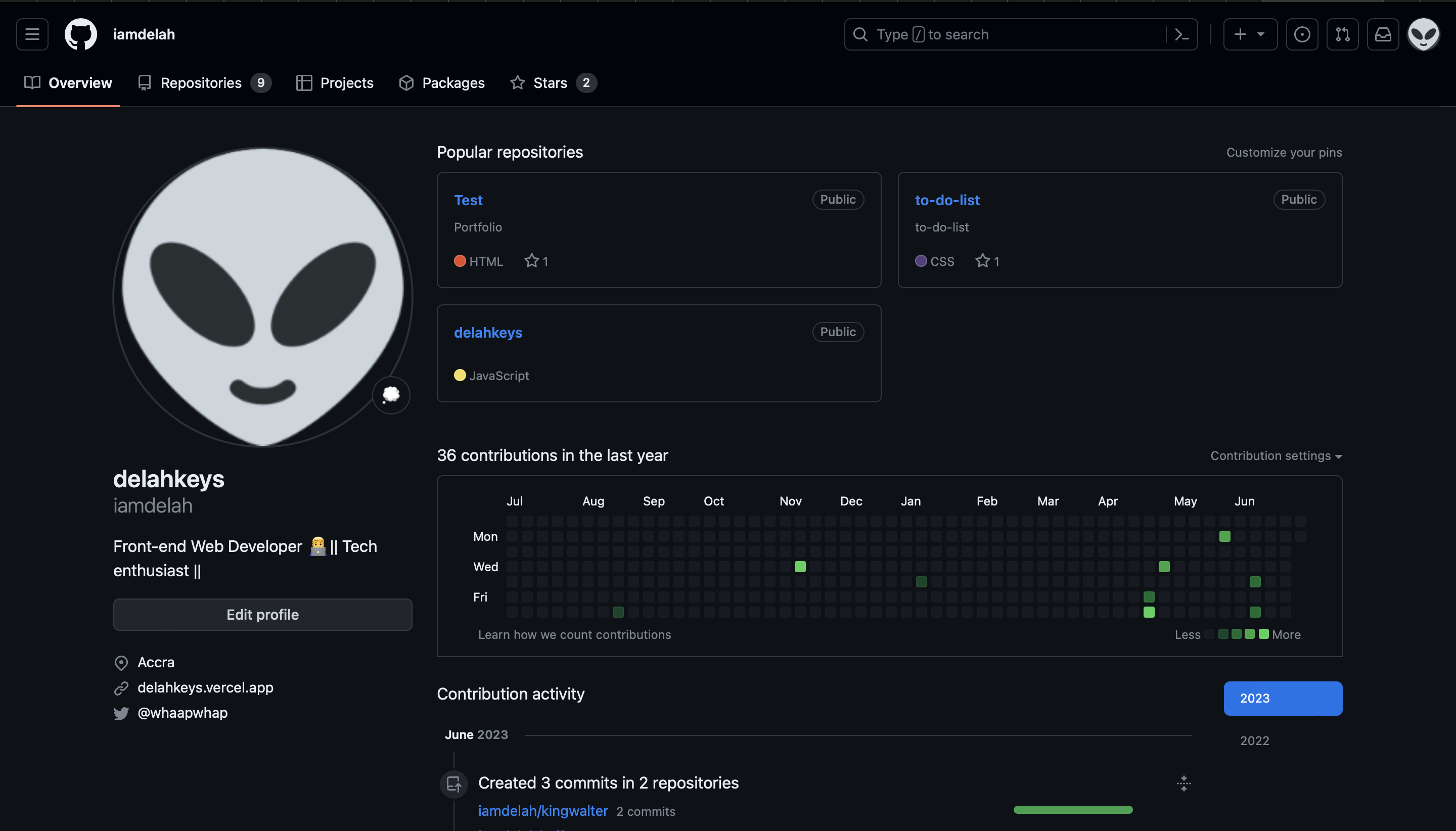This screenshot has height=831, width=1456.
Task: Click the plus create-new icon
Action: click(1240, 34)
